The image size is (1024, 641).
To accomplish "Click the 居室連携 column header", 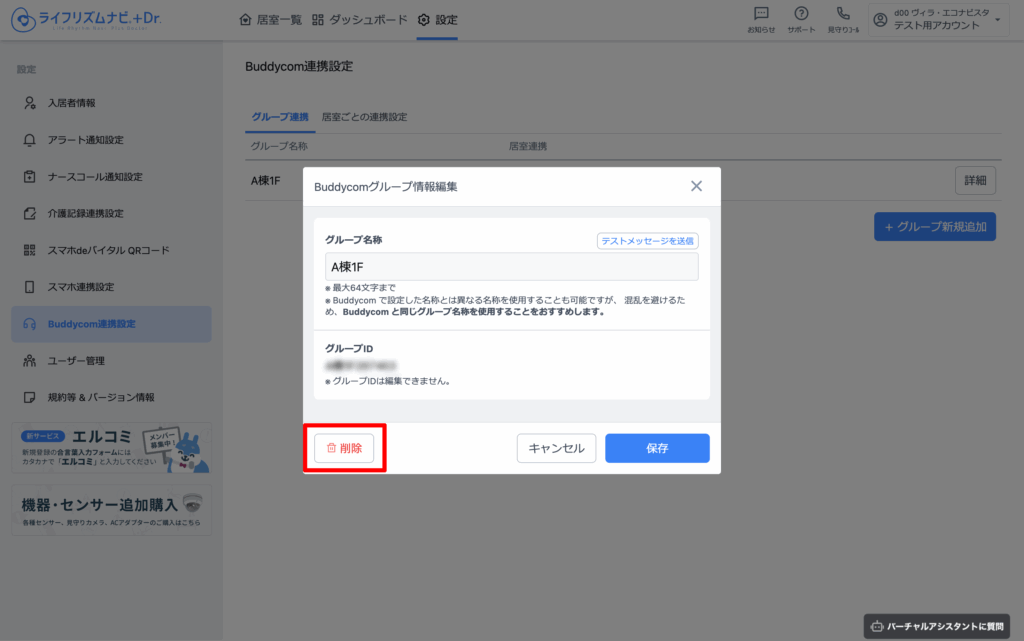I will point(528,146).
